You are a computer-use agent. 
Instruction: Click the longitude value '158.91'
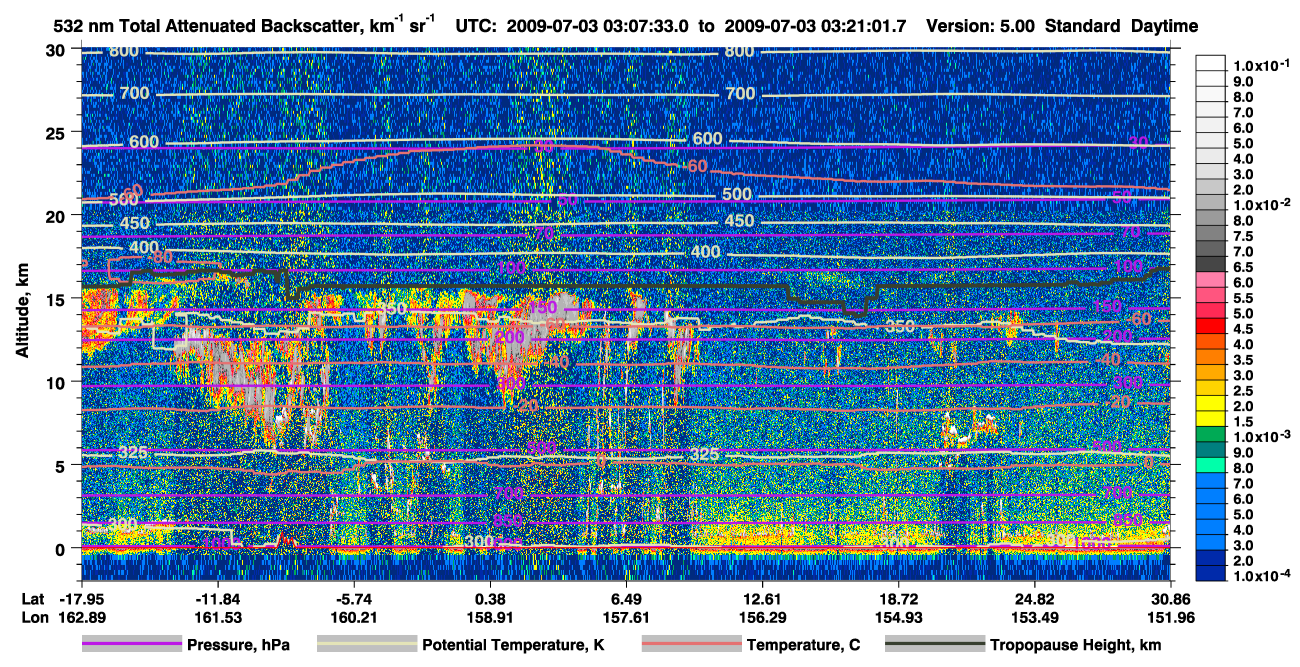coord(489,618)
